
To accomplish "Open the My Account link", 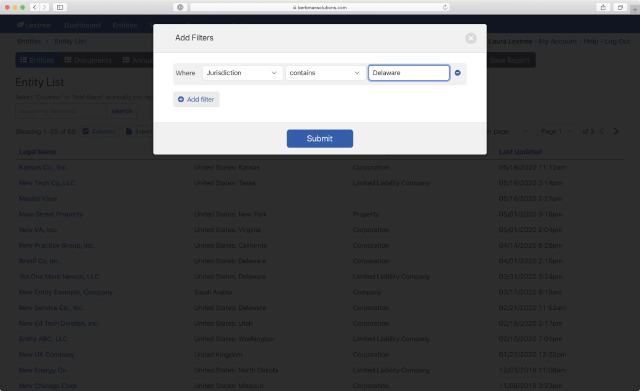I will coord(558,41).
